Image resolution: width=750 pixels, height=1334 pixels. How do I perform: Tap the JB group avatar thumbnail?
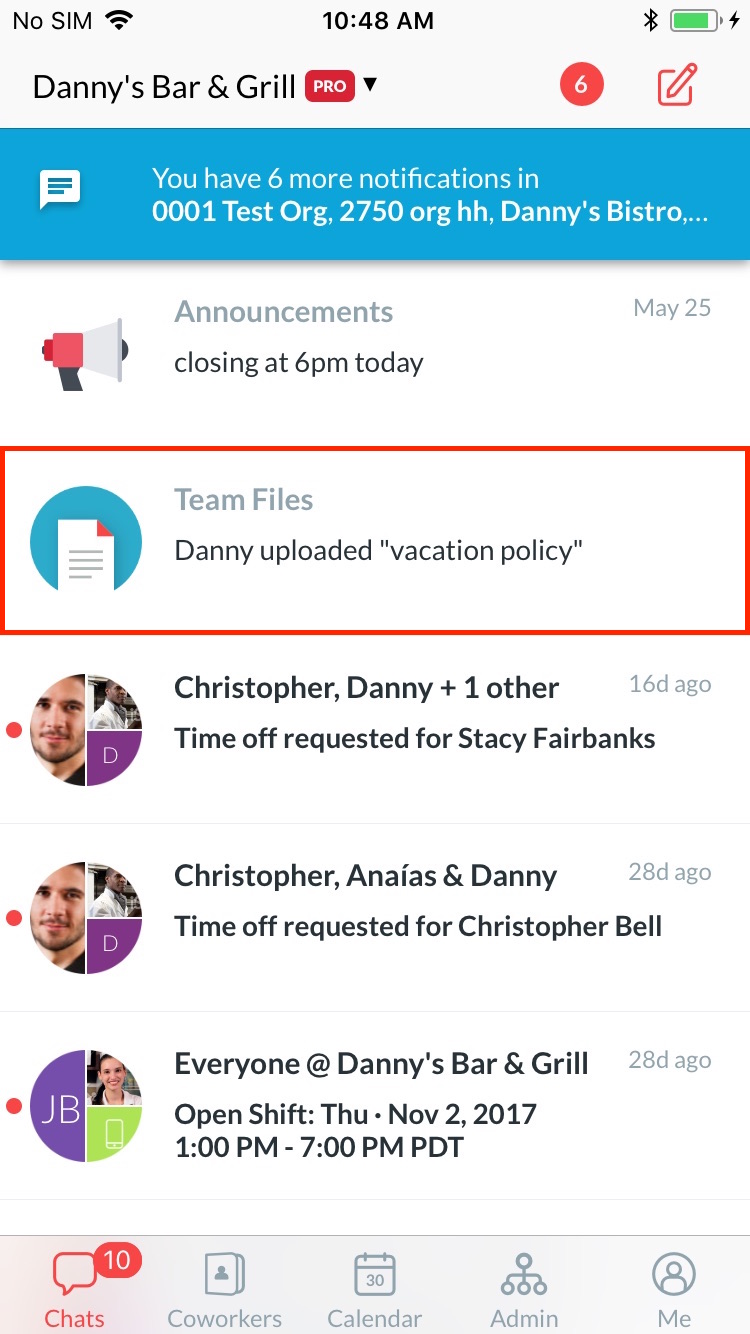(x=86, y=1105)
